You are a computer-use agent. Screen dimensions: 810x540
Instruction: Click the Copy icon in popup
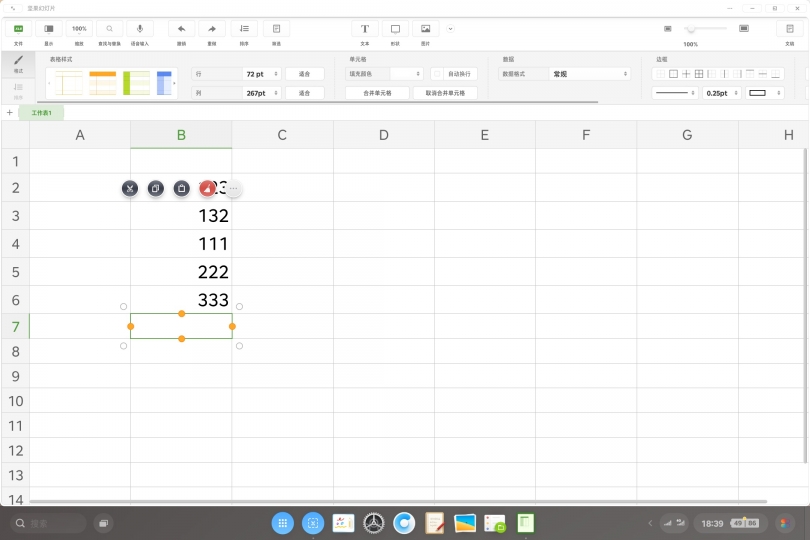155,189
